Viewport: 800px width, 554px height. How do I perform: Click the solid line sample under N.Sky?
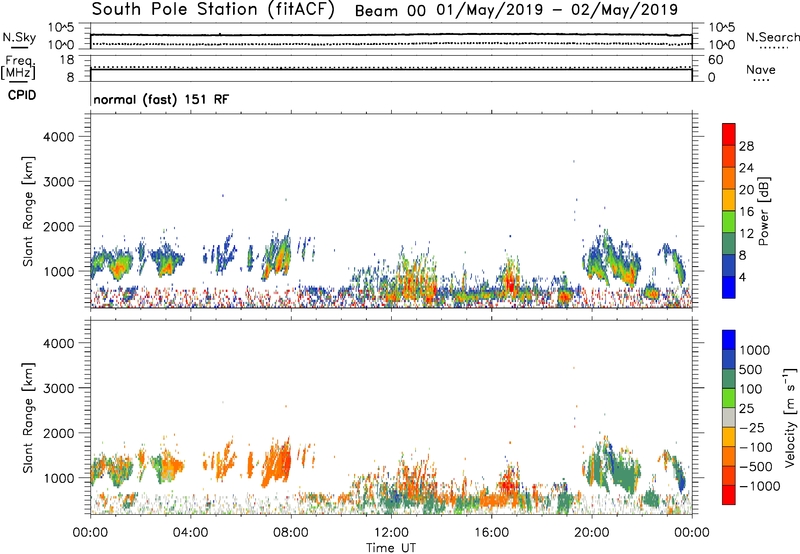tap(19, 48)
